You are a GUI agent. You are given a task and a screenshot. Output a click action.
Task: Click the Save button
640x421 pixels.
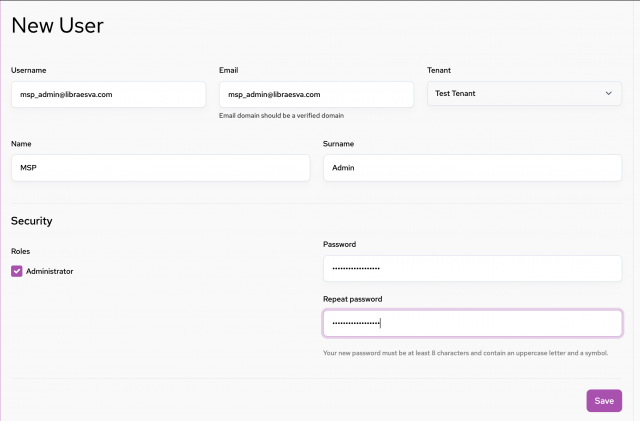click(x=604, y=401)
